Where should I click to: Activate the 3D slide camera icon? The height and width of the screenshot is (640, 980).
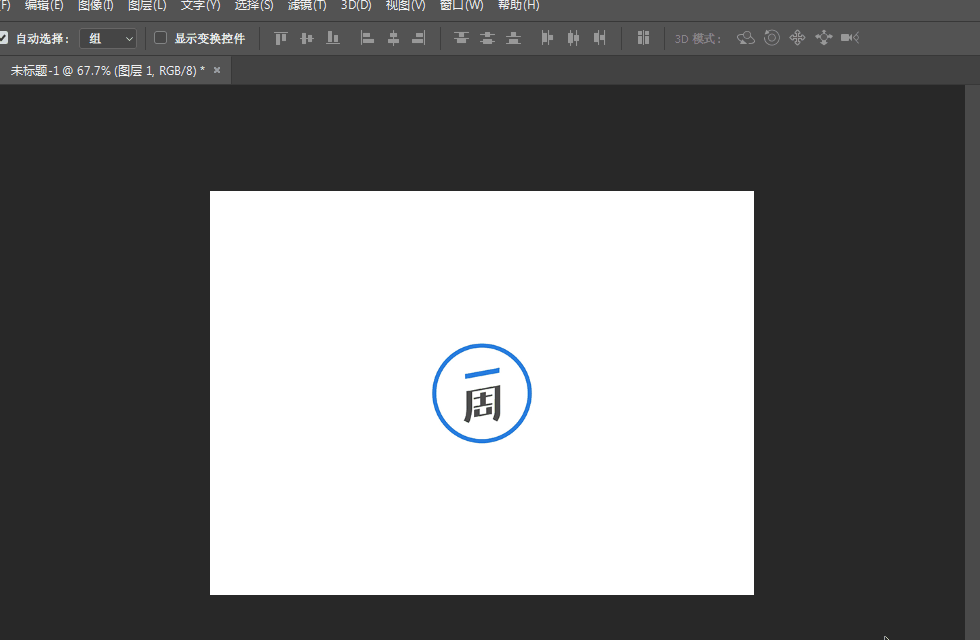[x=822, y=37]
